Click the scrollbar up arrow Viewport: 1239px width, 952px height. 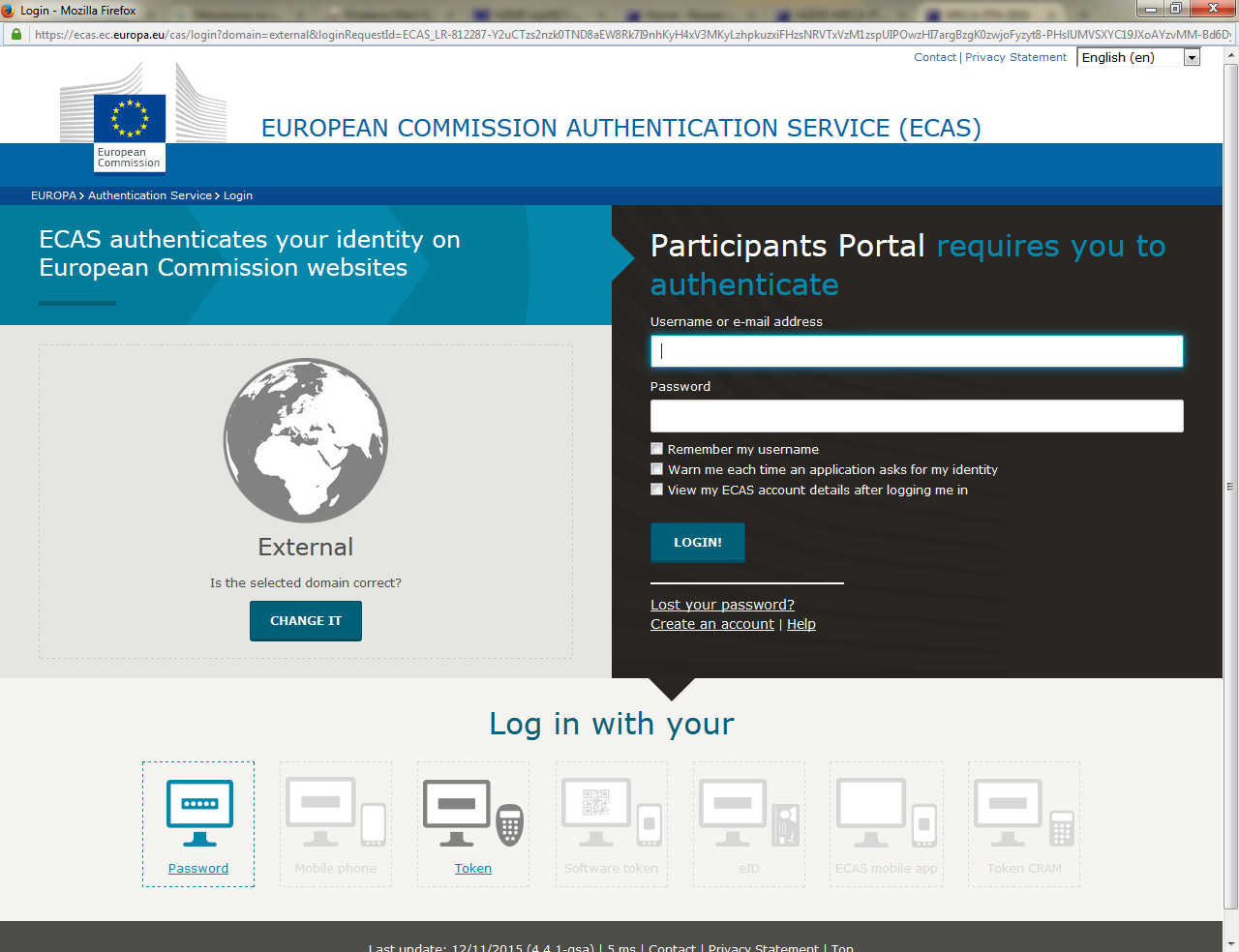tap(1230, 54)
